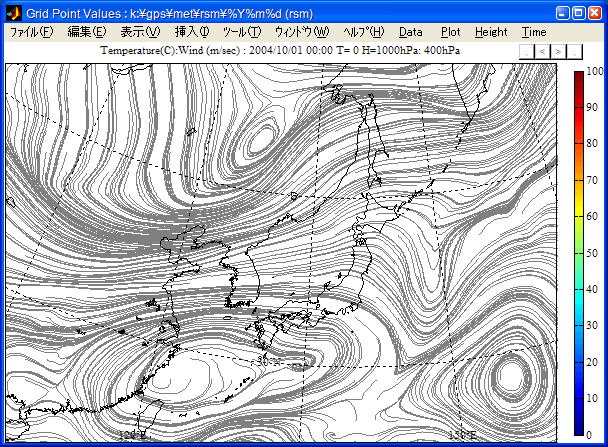Click the MATLAB icon in title bar
Viewport: 608px width, 447px height.
[13, 11]
